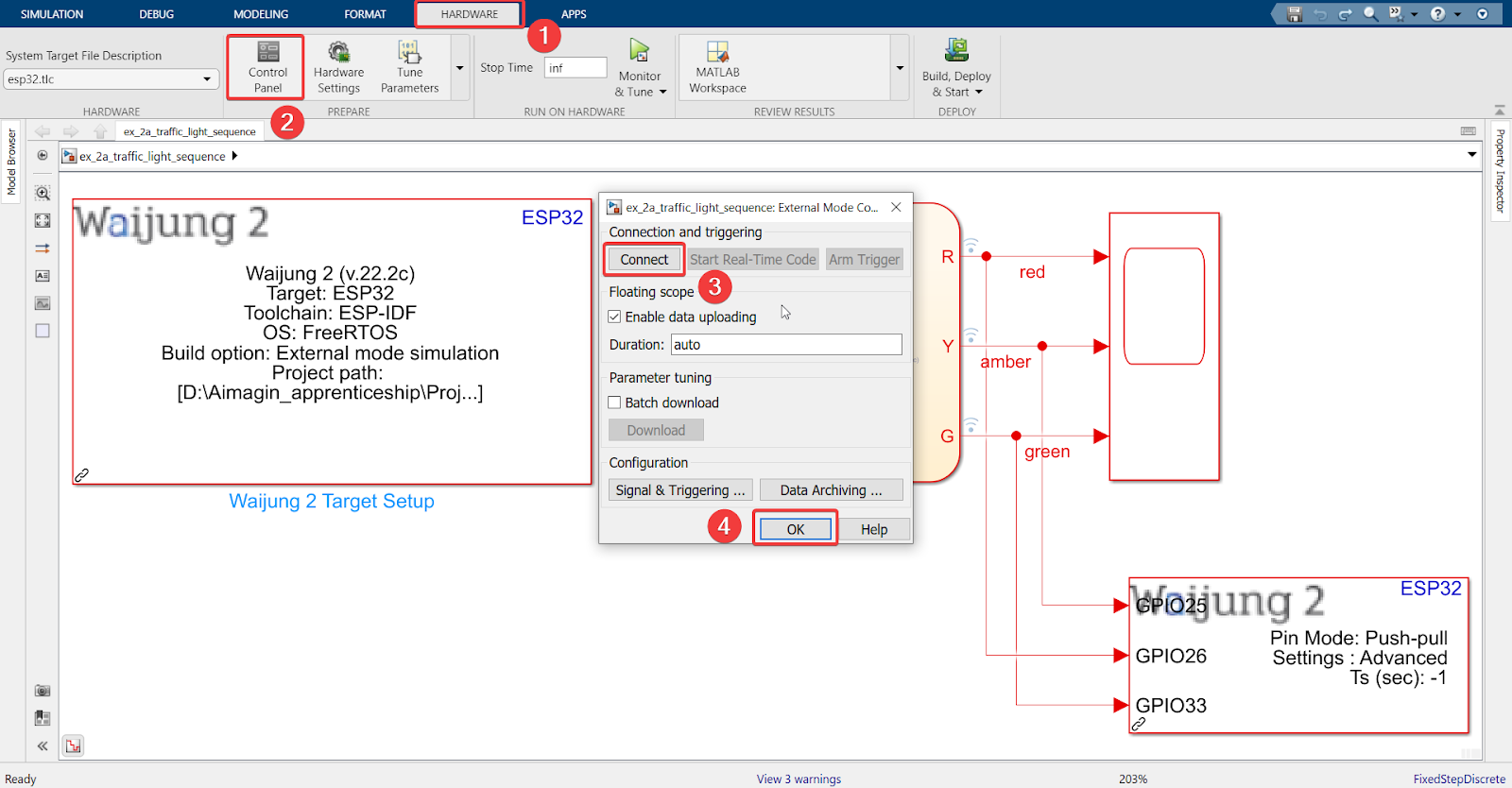The height and width of the screenshot is (788, 1512).
Task: Switch to the DEBUG tab
Action: click(x=157, y=14)
